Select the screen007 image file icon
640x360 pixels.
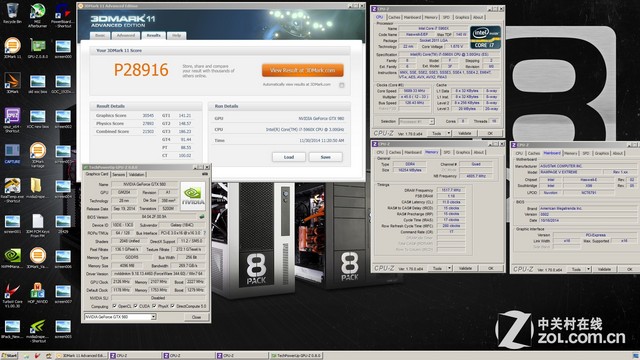pyautogui.click(x=63, y=294)
